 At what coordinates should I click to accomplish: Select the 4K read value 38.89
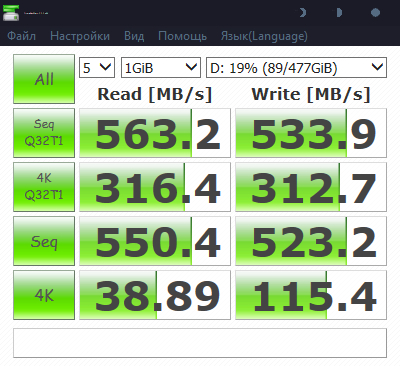tap(155, 295)
